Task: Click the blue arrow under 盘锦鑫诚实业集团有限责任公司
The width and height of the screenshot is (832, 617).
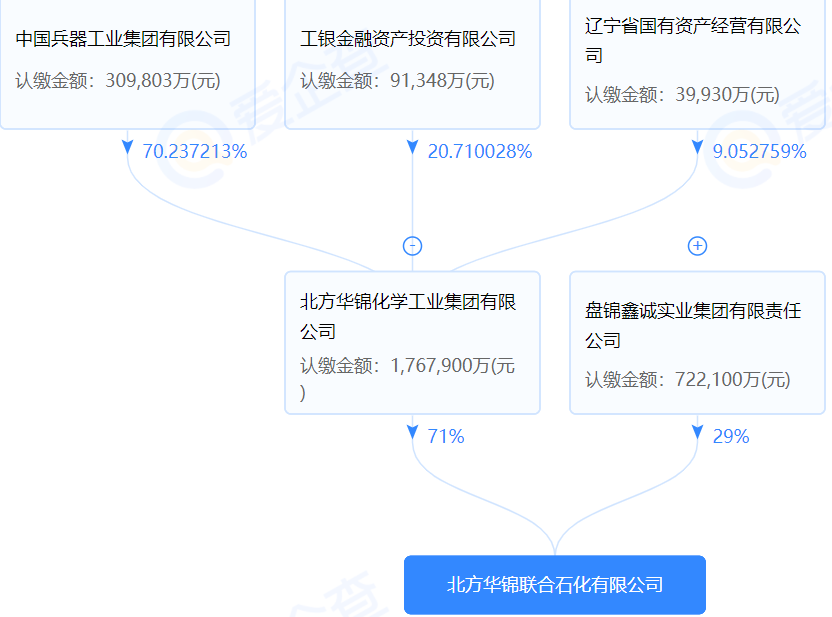Action: pos(697,431)
